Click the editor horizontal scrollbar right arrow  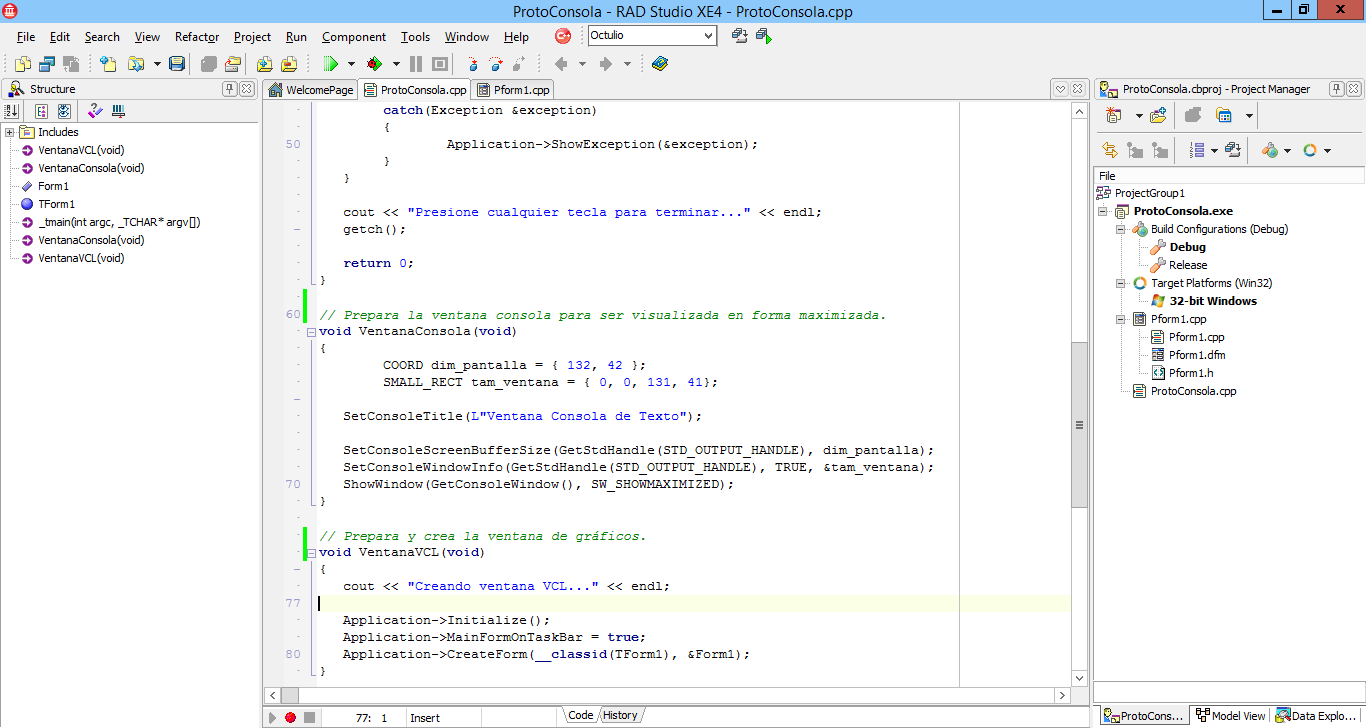(x=1062, y=695)
